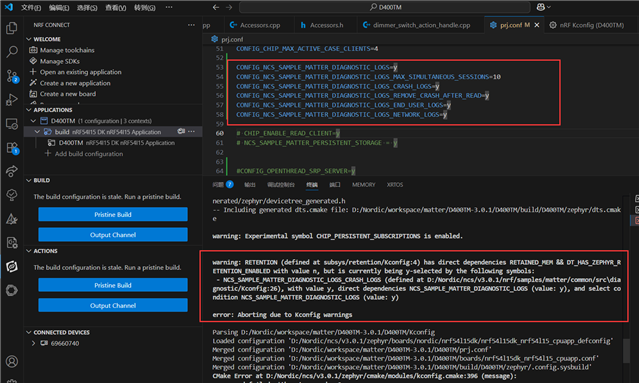This screenshot has width=639, height=383.
Task: Close the prj.conf tab
Action: pyautogui.click(x=537, y=25)
